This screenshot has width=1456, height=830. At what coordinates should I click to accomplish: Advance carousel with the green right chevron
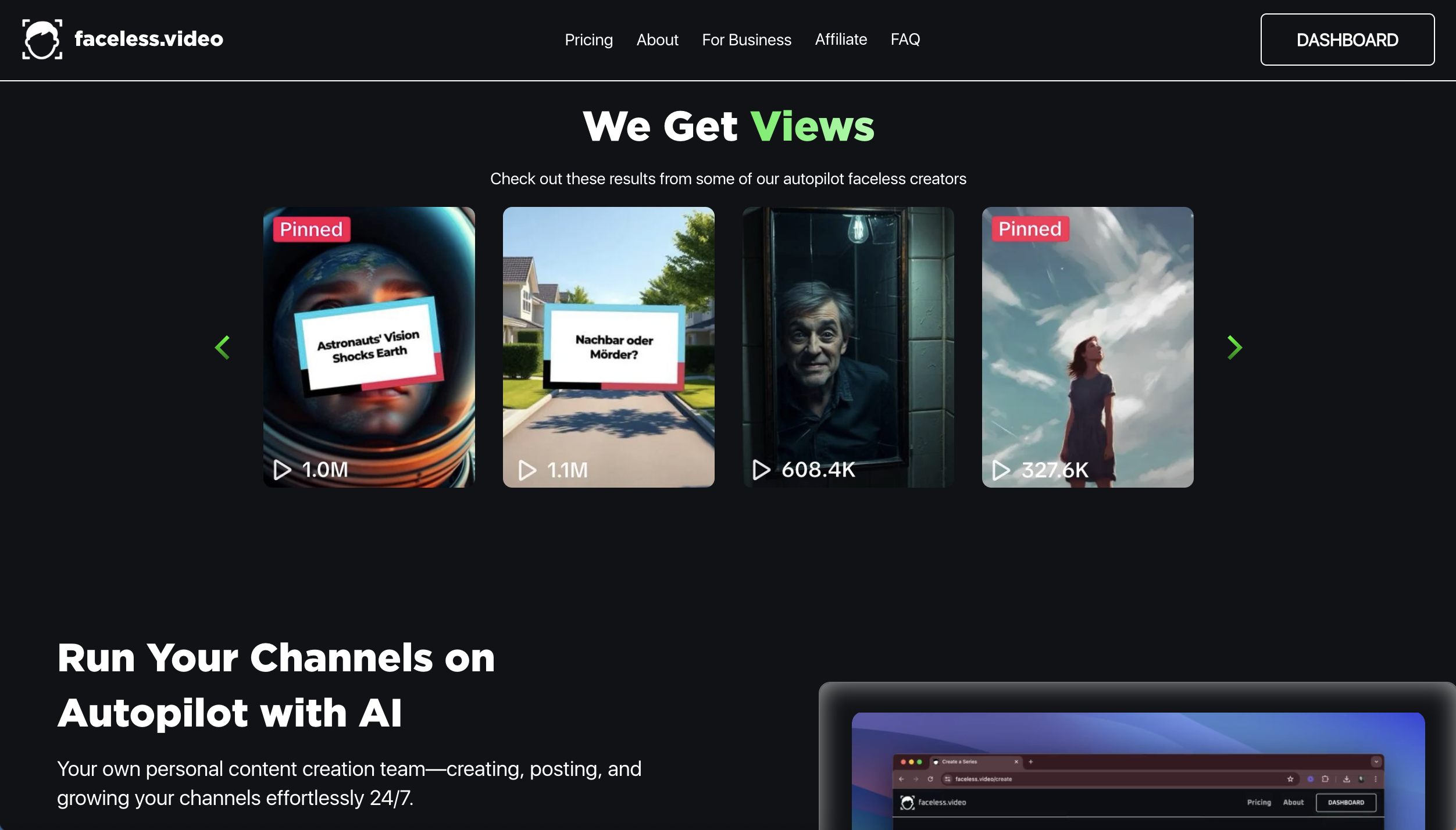(1234, 348)
